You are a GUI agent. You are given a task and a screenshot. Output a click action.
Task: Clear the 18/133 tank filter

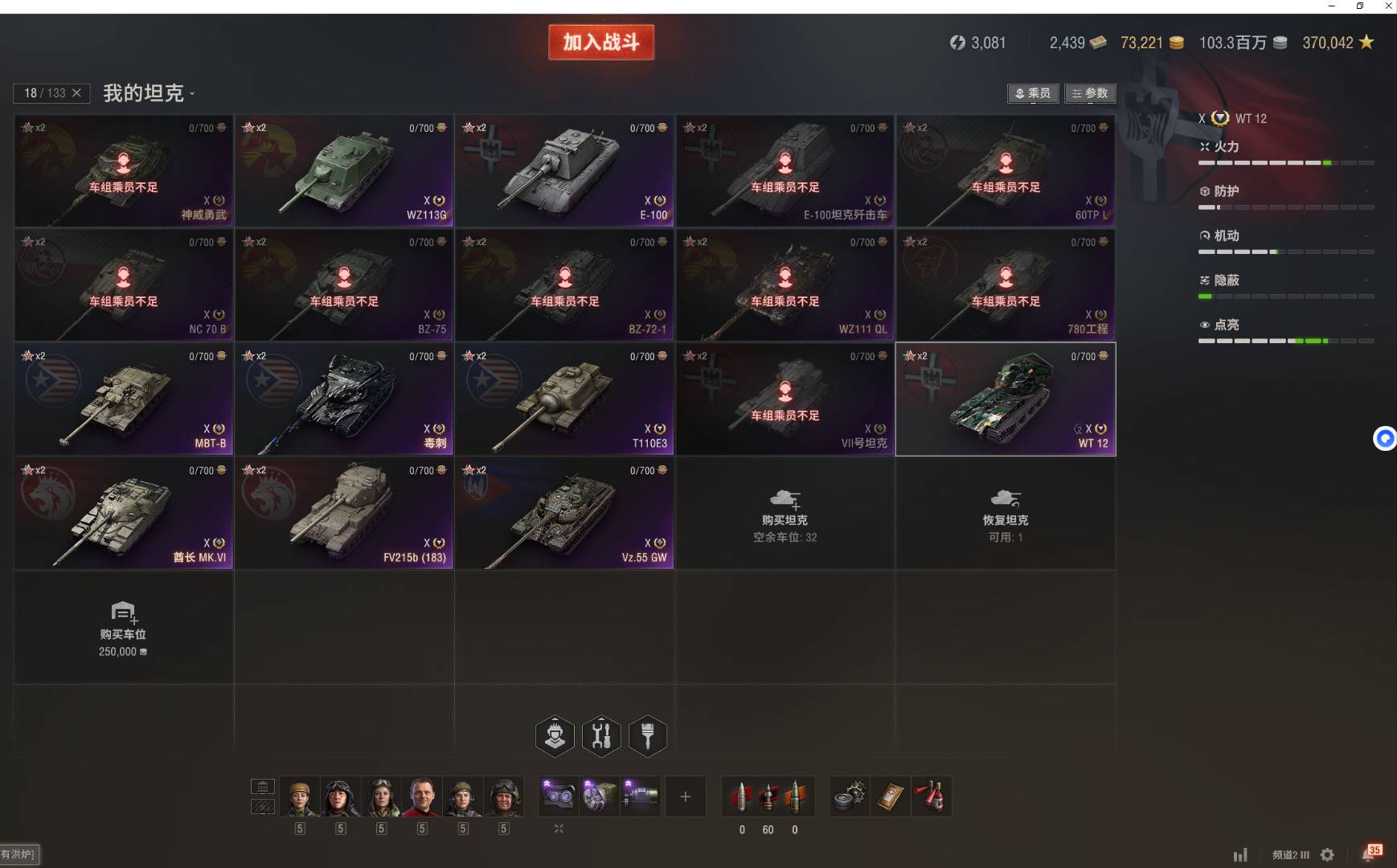point(76,93)
